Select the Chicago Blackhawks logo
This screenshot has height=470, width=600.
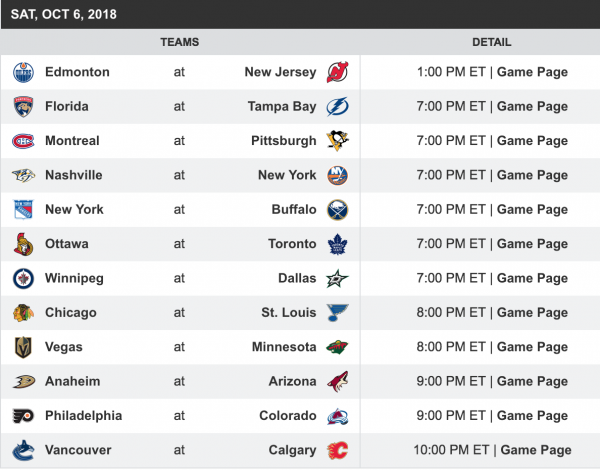[23, 313]
